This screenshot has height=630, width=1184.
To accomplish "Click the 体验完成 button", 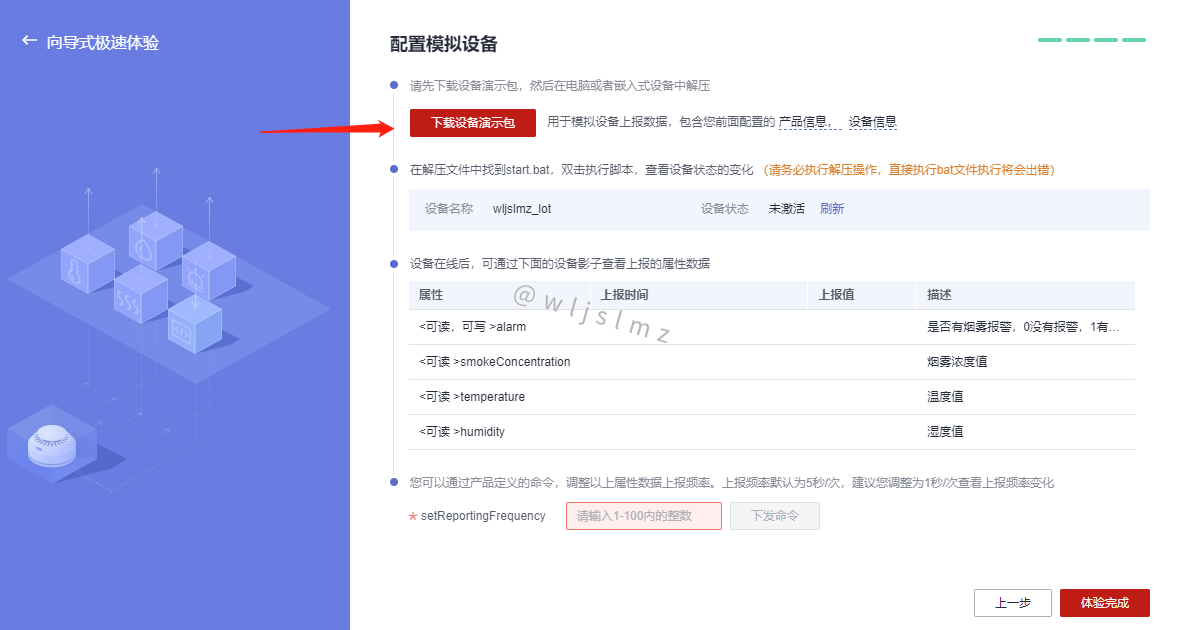I will [x=1105, y=603].
